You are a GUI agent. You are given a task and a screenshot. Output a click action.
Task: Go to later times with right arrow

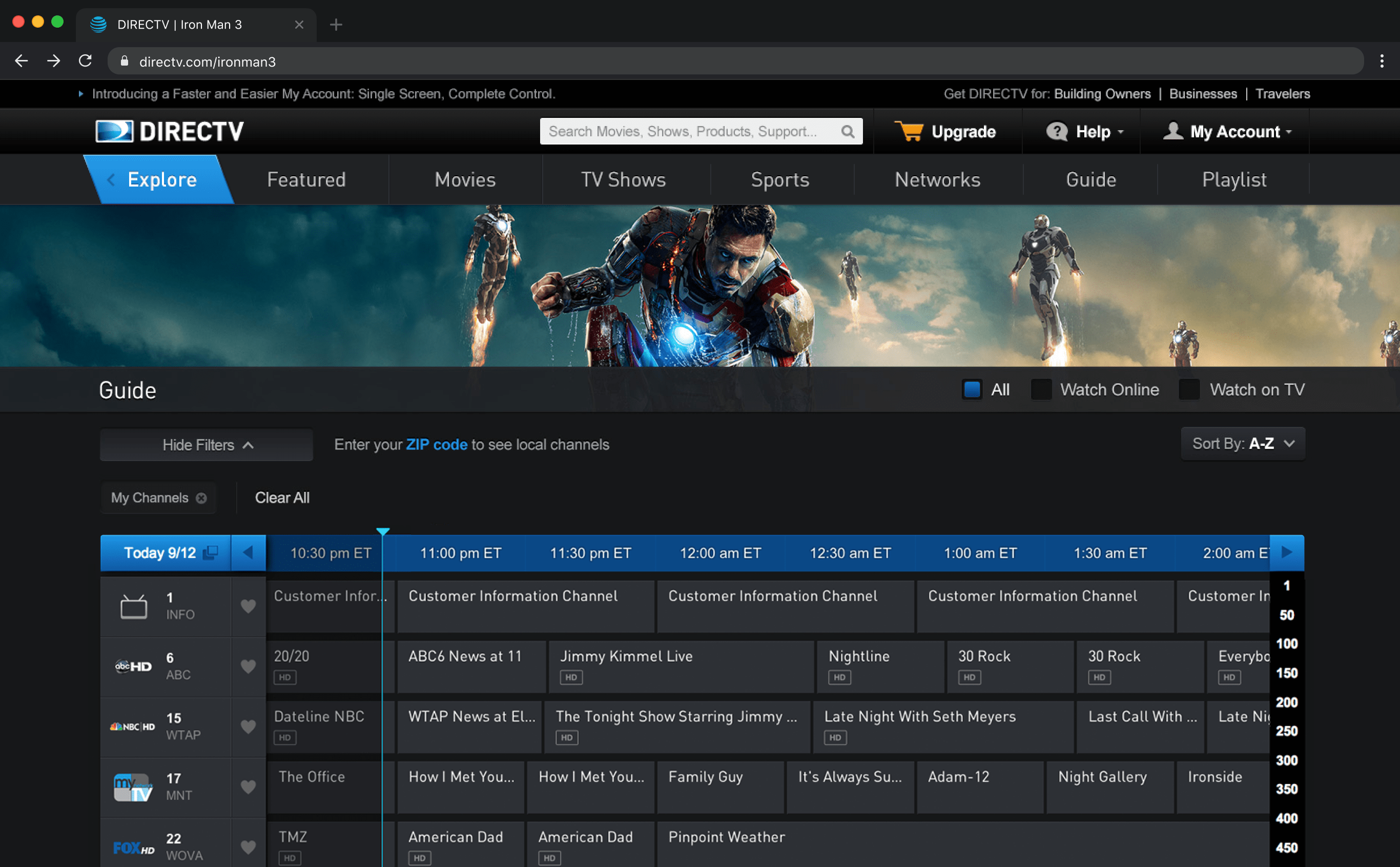pos(1287,552)
